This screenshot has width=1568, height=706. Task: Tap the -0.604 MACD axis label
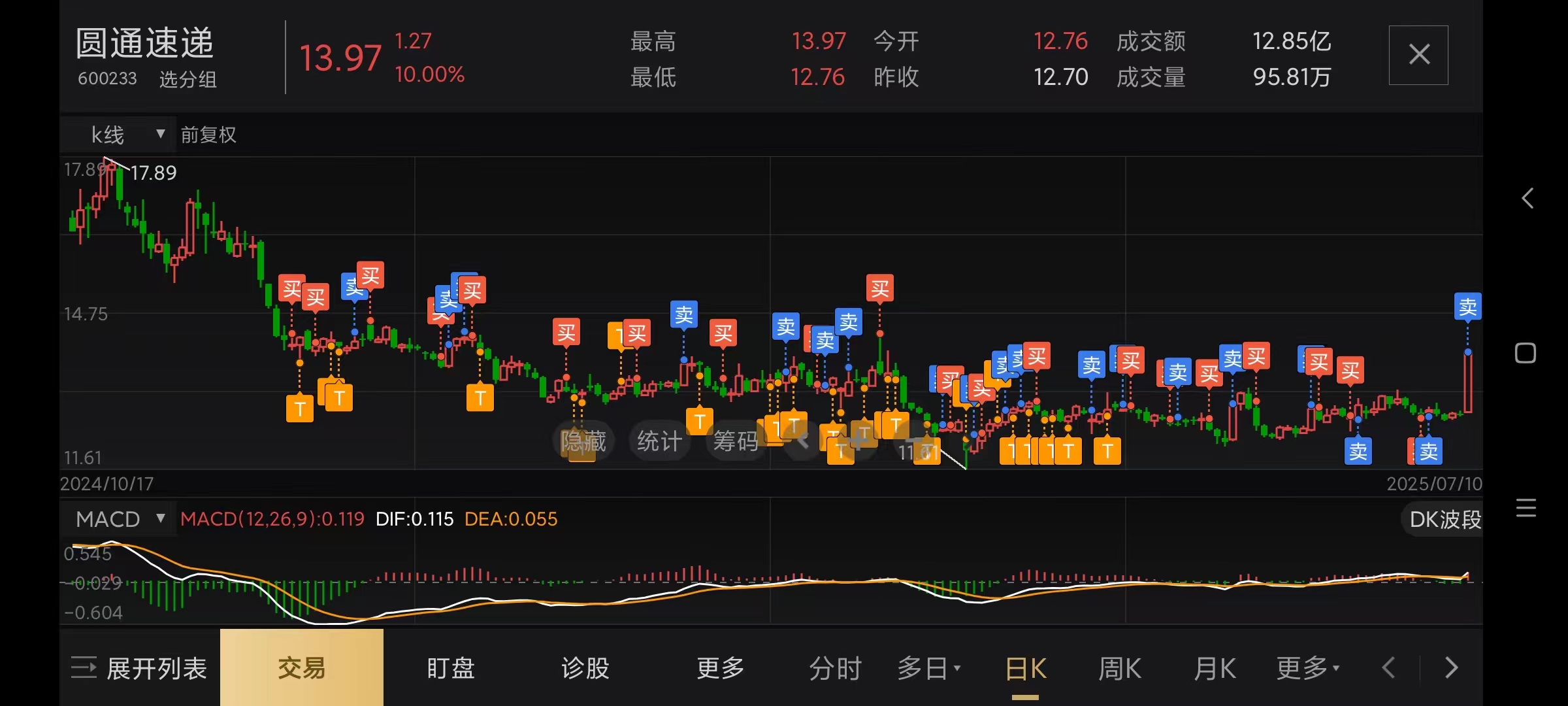93,613
